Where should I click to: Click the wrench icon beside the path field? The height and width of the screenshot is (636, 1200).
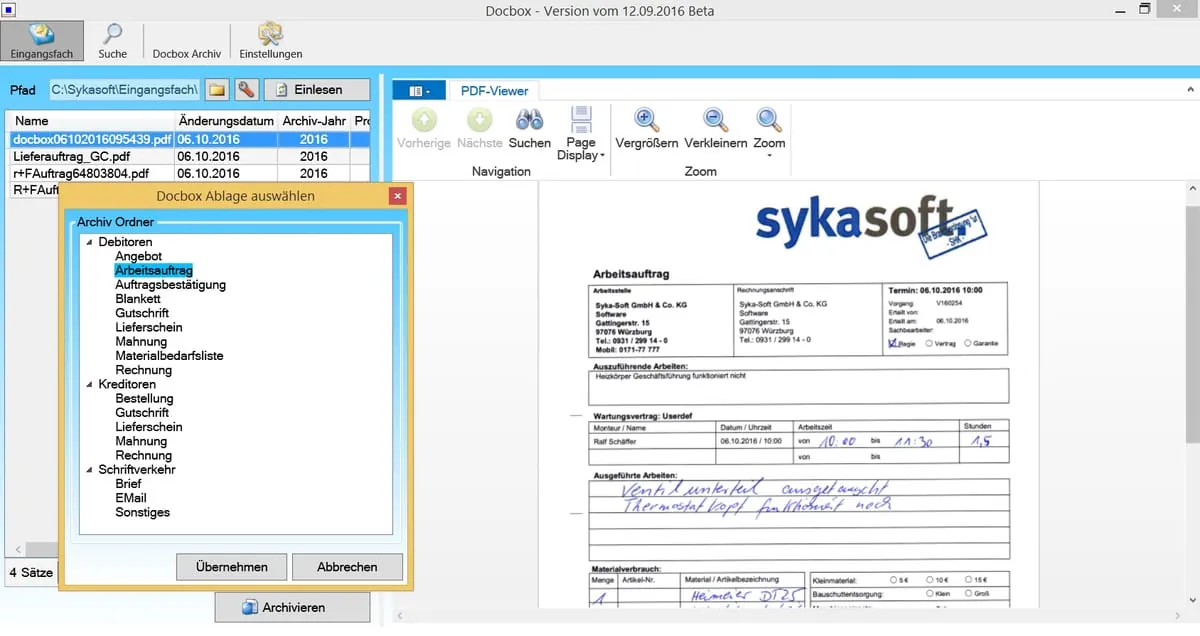tap(246, 90)
